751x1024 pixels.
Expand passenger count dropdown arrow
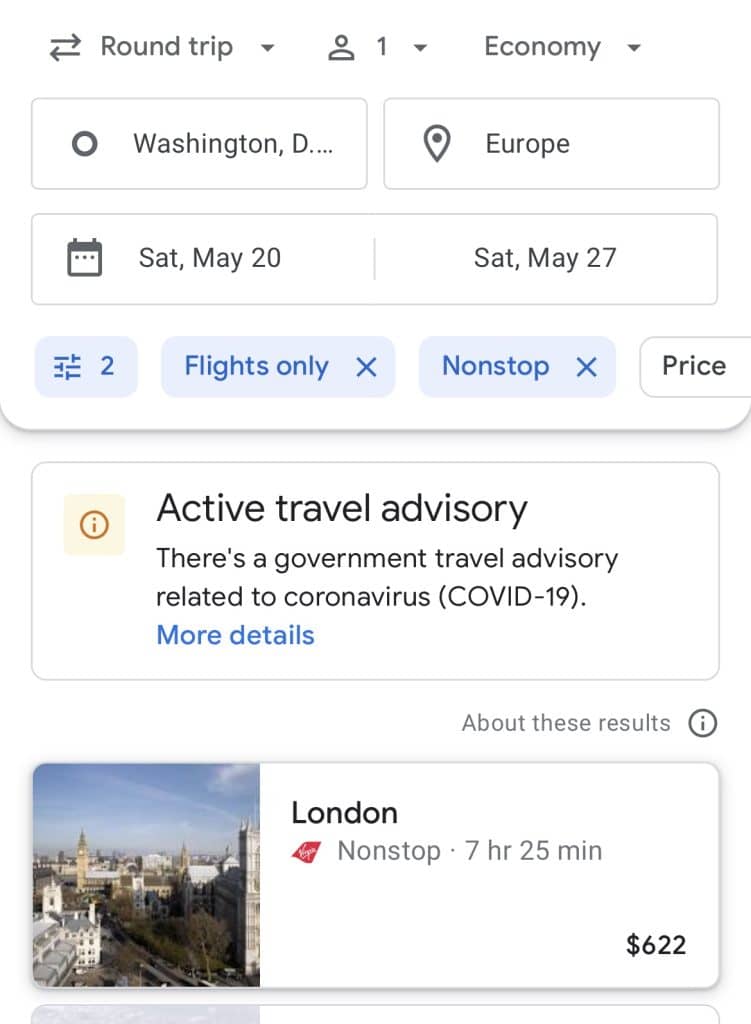point(420,48)
